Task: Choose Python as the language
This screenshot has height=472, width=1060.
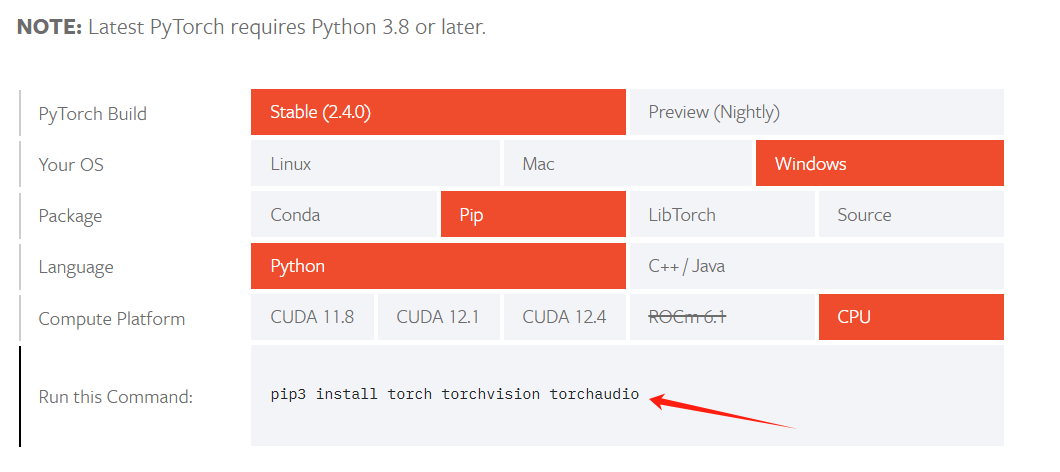Action: 438,267
